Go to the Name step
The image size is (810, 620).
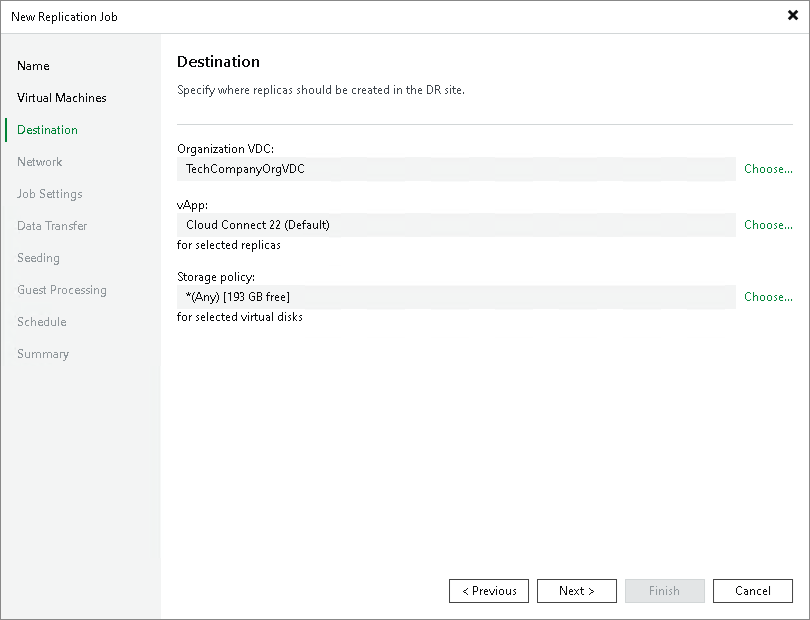(33, 65)
